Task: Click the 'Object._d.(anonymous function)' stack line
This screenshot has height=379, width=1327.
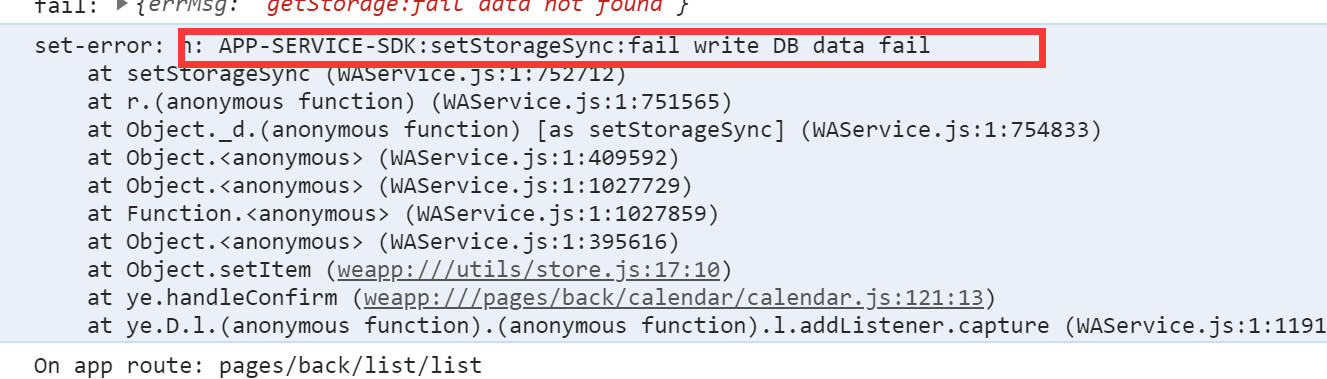Action: pyautogui.click(x=594, y=129)
